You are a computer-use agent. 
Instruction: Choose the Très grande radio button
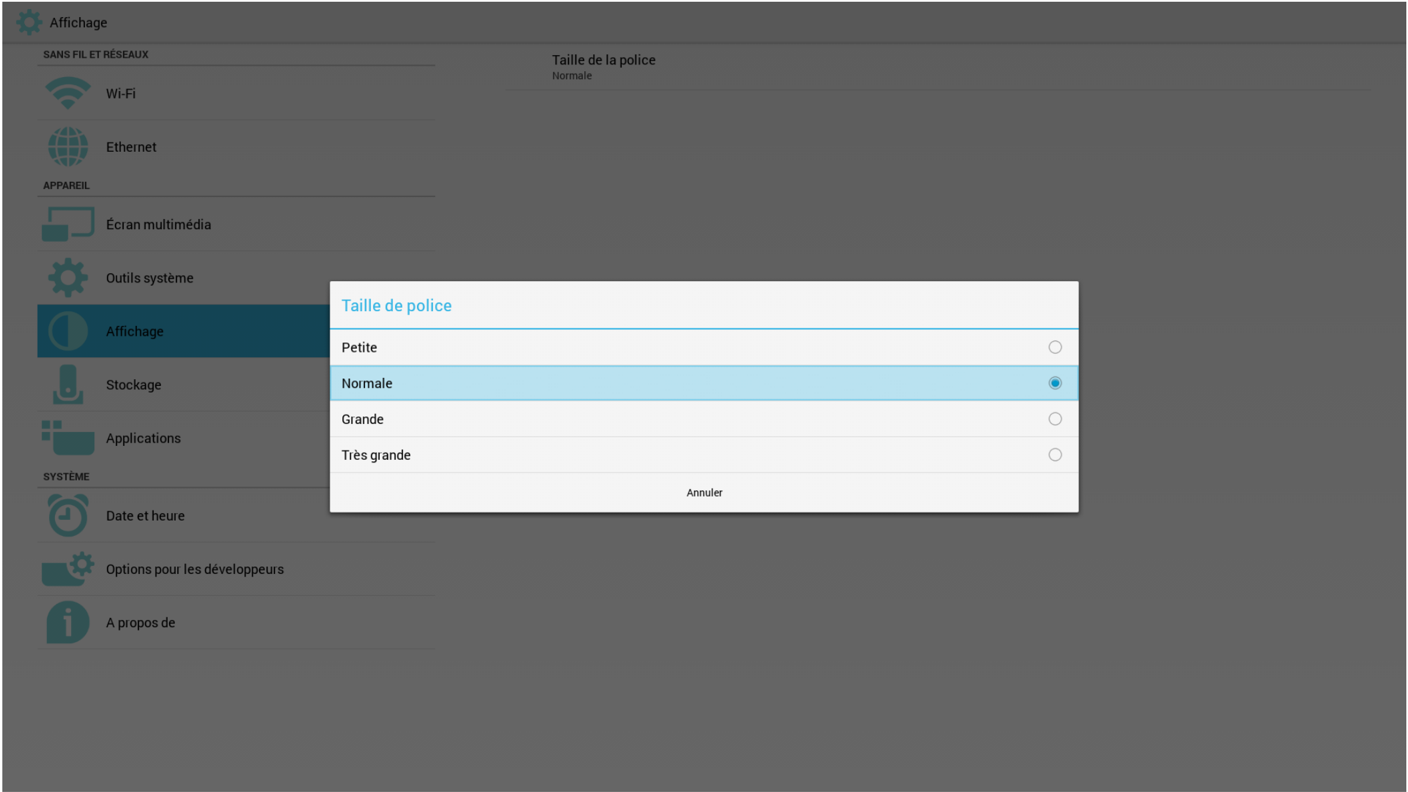pyautogui.click(x=1055, y=455)
